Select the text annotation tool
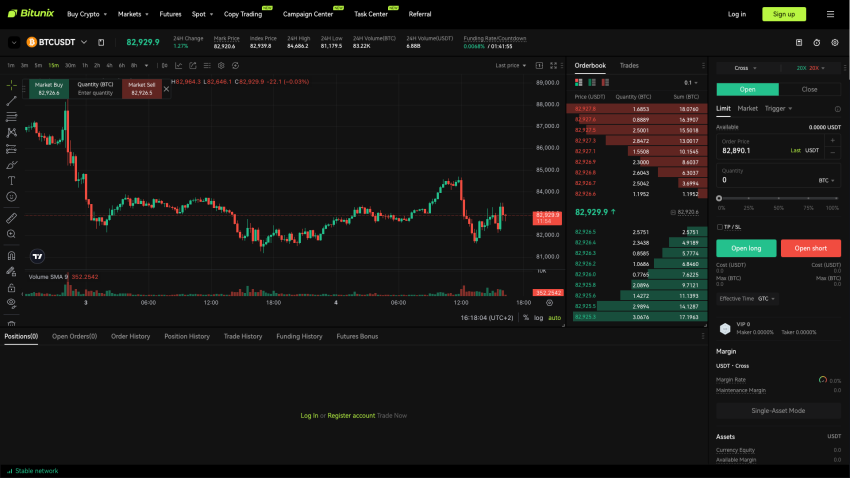This screenshot has width=850, height=478. coord(11,180)
